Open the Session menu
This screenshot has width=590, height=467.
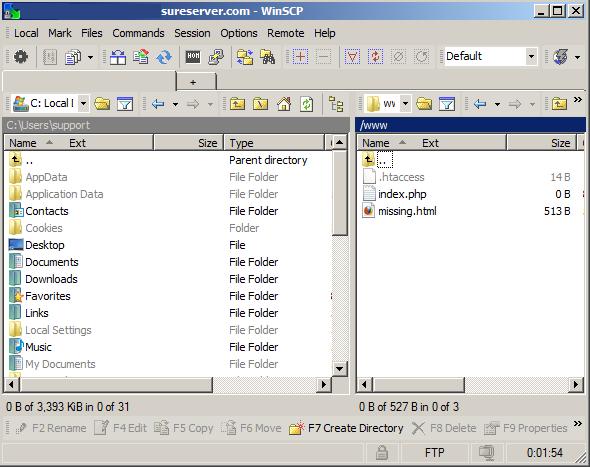192,33
